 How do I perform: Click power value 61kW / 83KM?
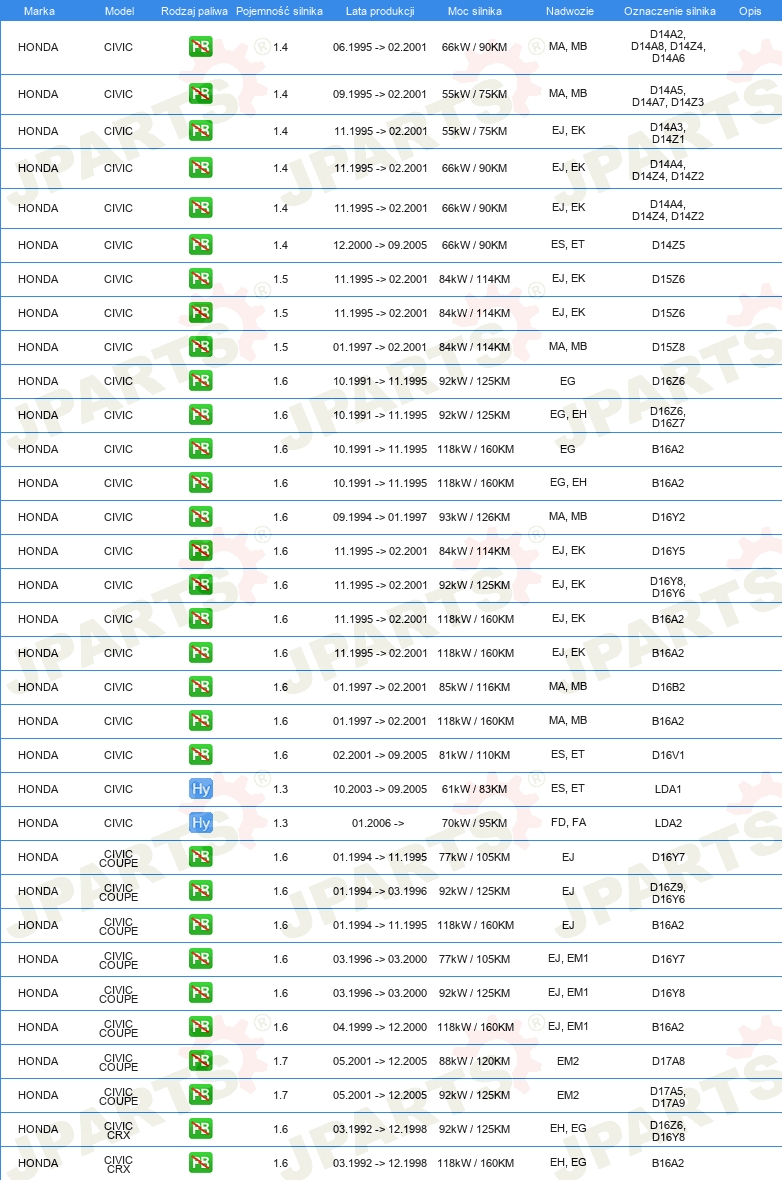pos(474,789)
